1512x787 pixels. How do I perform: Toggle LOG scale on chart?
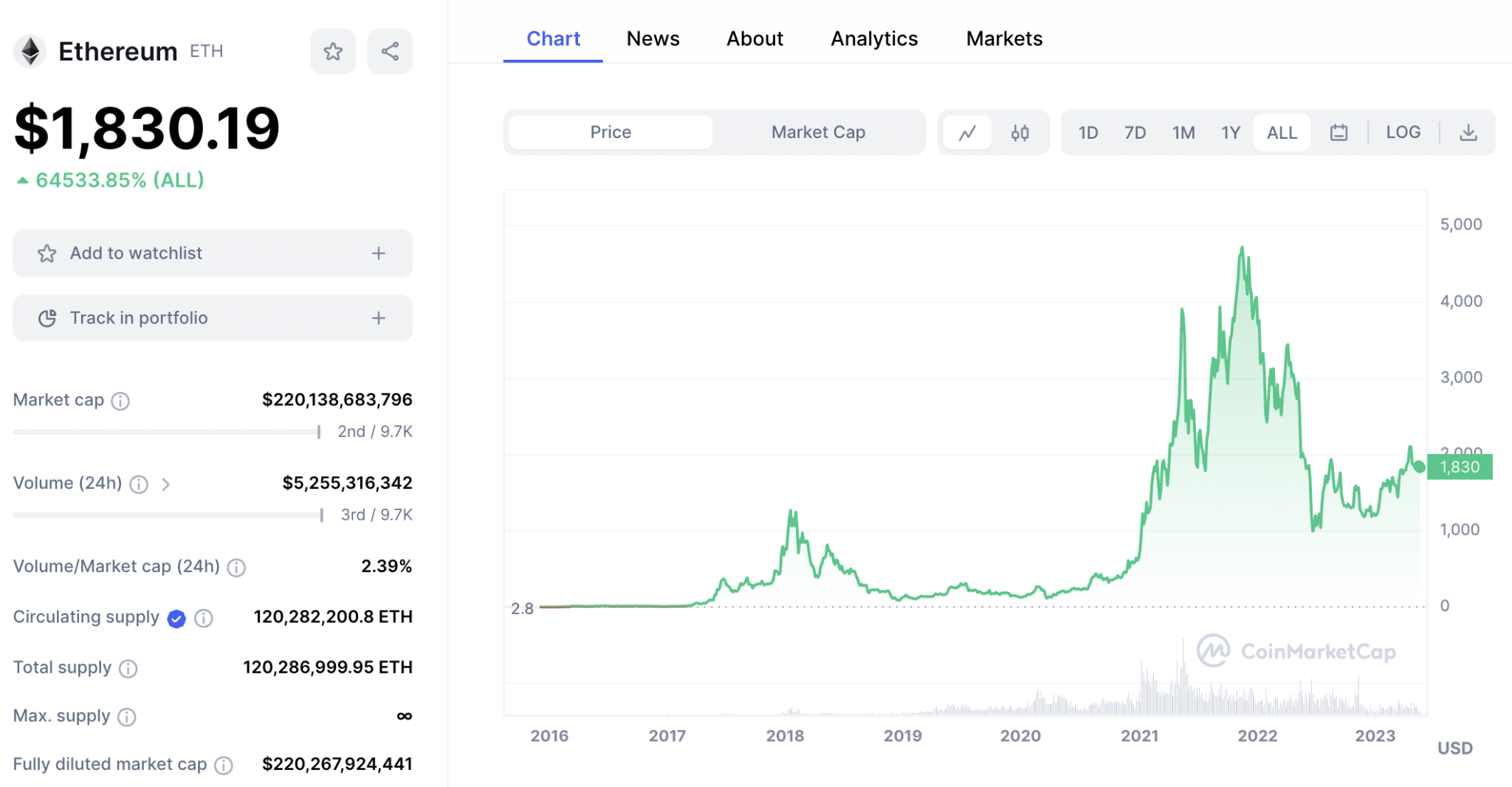point(1403,132)
